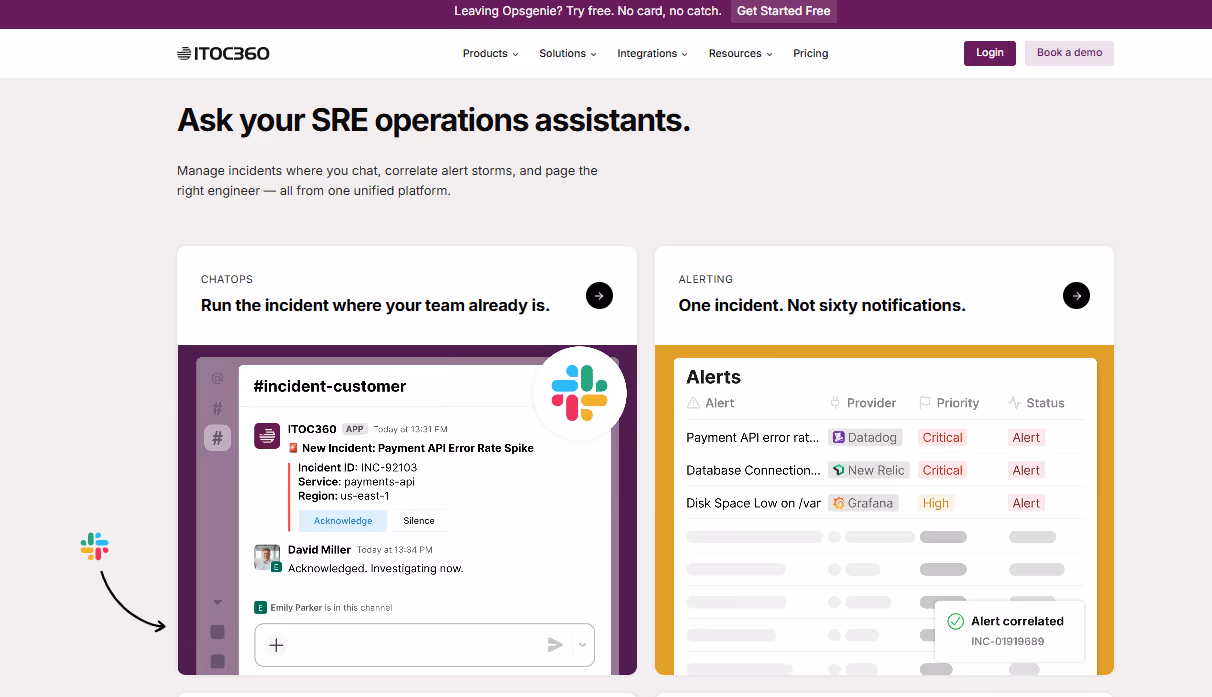Silence the Payment API incident
The height and width of the screenshot is (697, 1212).
[x=419, y=521]
